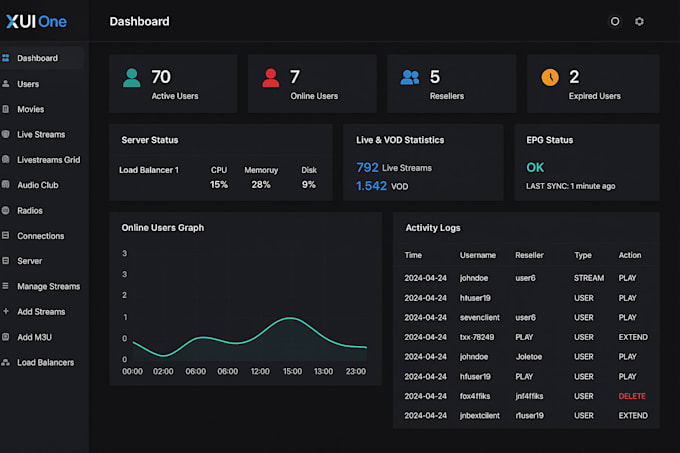Click the blue Resellers group icon

(410, 78)
